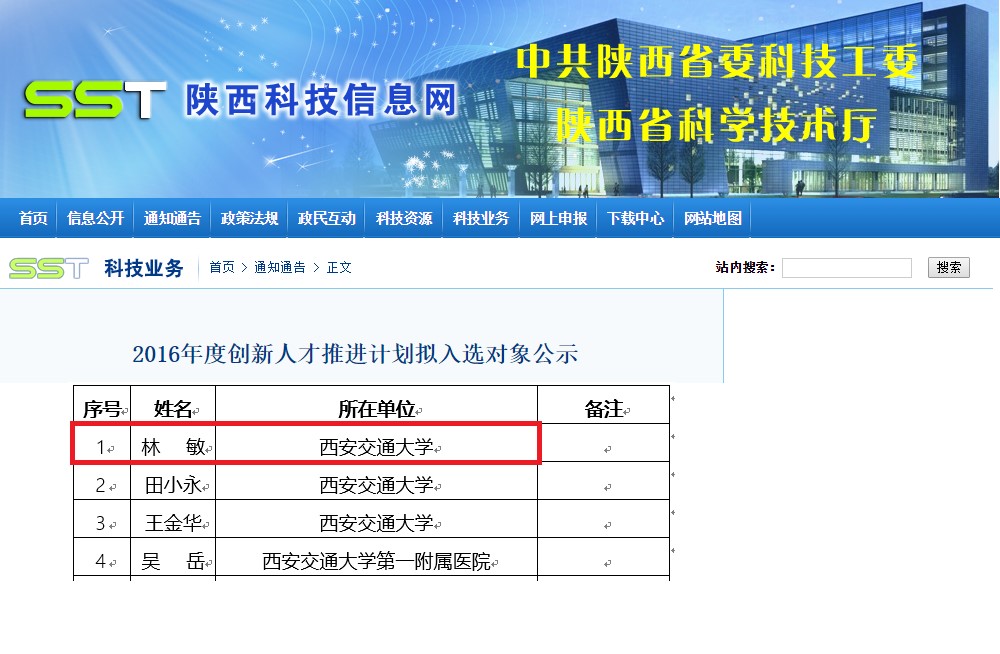Select 通知通告 in the navigation bar

point(172,218)
